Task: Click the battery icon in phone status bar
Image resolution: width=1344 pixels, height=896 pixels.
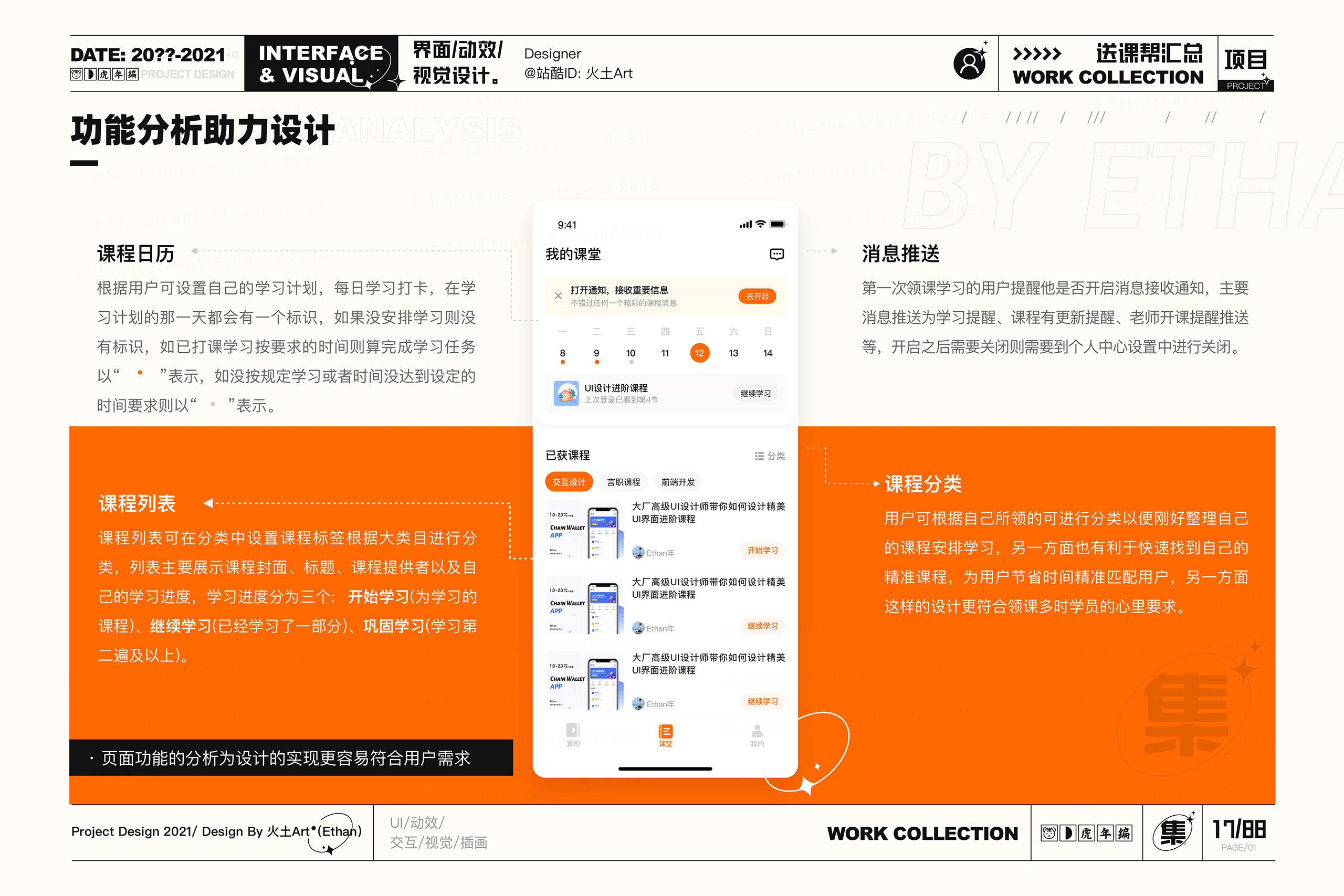Action: (778, 224)
